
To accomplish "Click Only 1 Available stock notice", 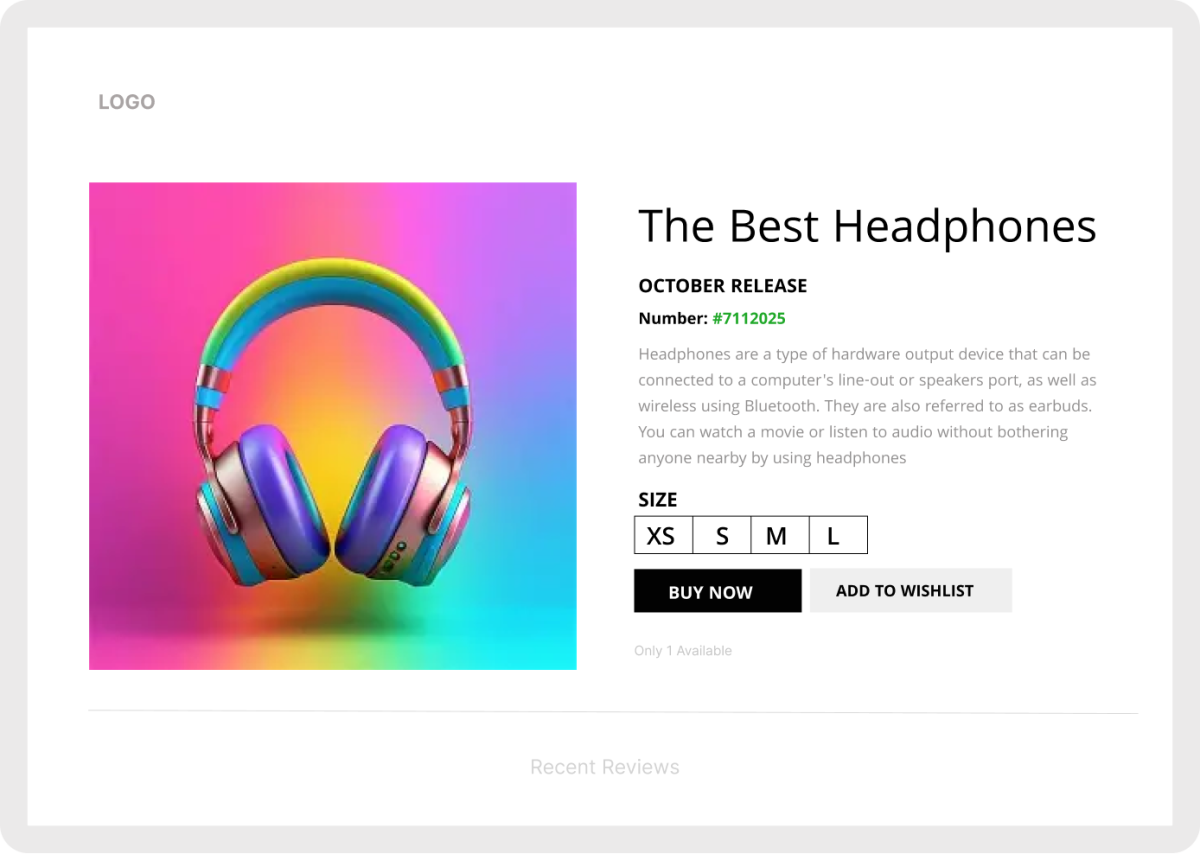I will pyautogui.click(x=683, y=651).
